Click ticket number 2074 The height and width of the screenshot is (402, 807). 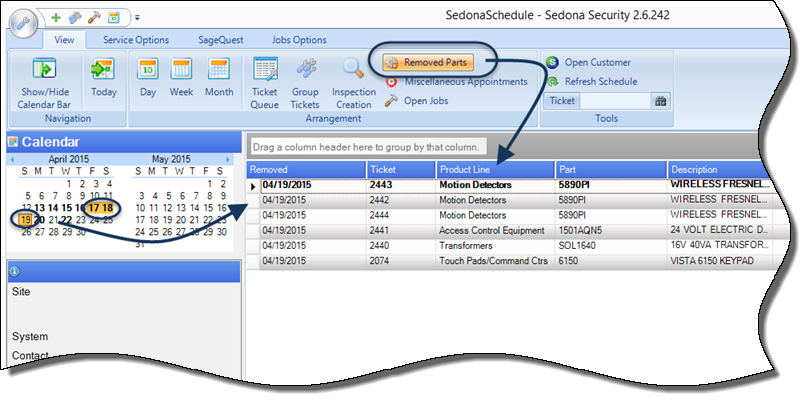pos(379,261)
